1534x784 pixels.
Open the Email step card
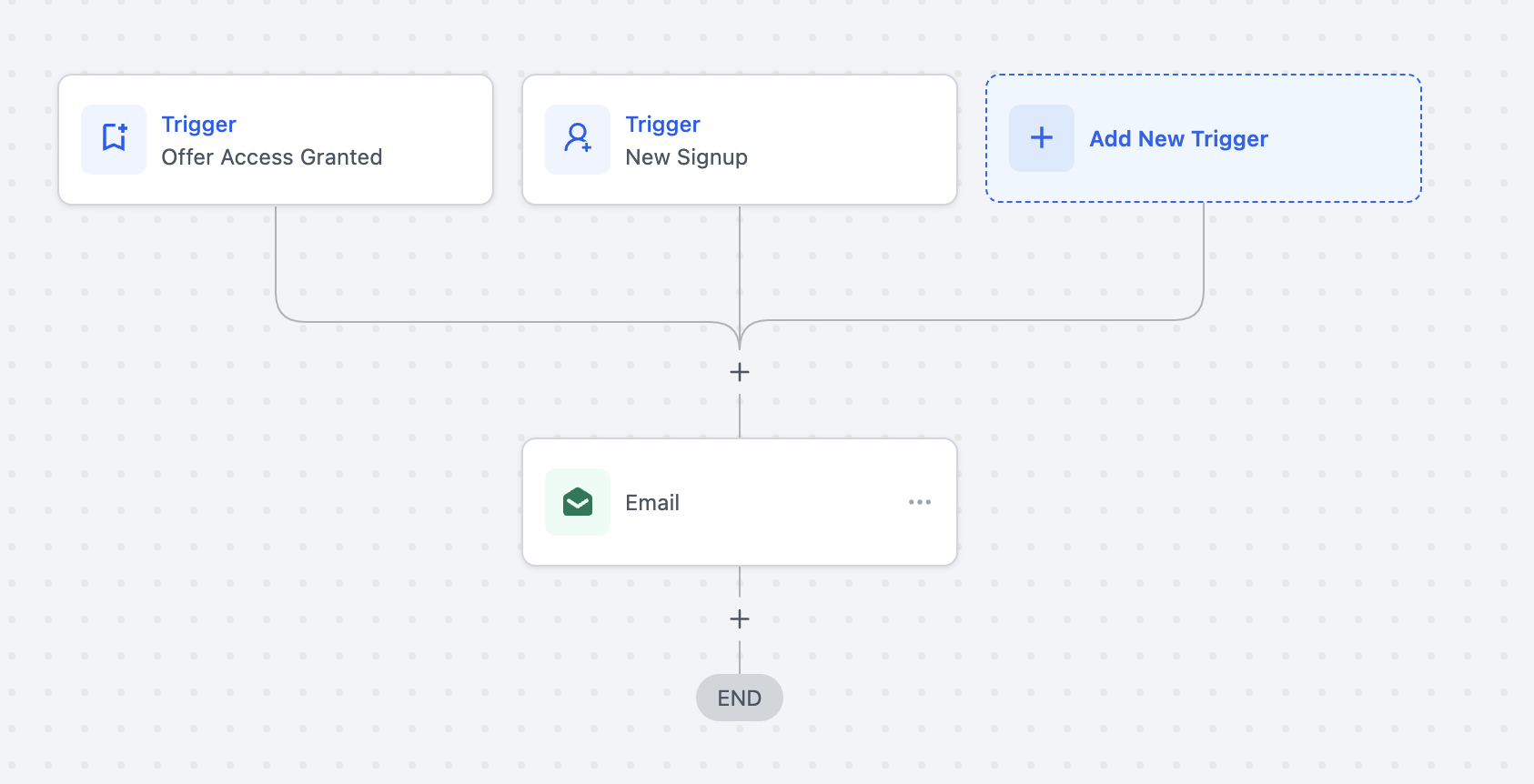[x=740, y=502]
